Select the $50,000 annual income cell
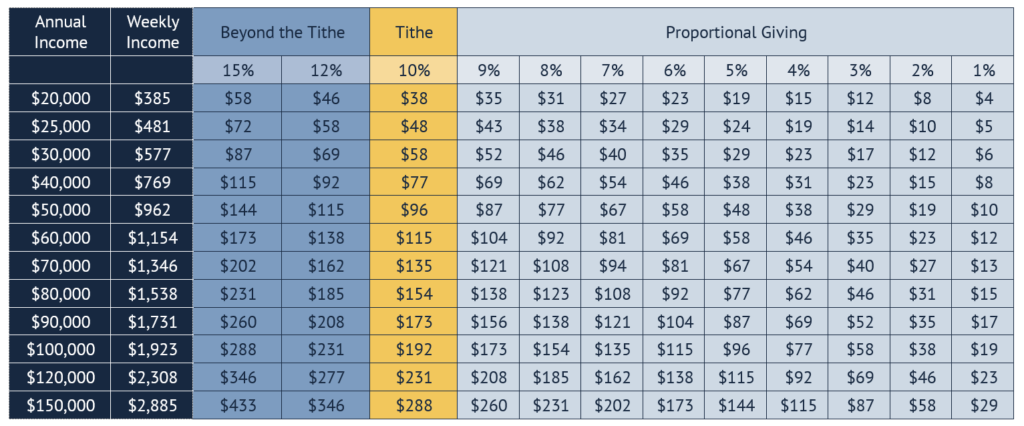1024x426 pixels. (58, 211)
